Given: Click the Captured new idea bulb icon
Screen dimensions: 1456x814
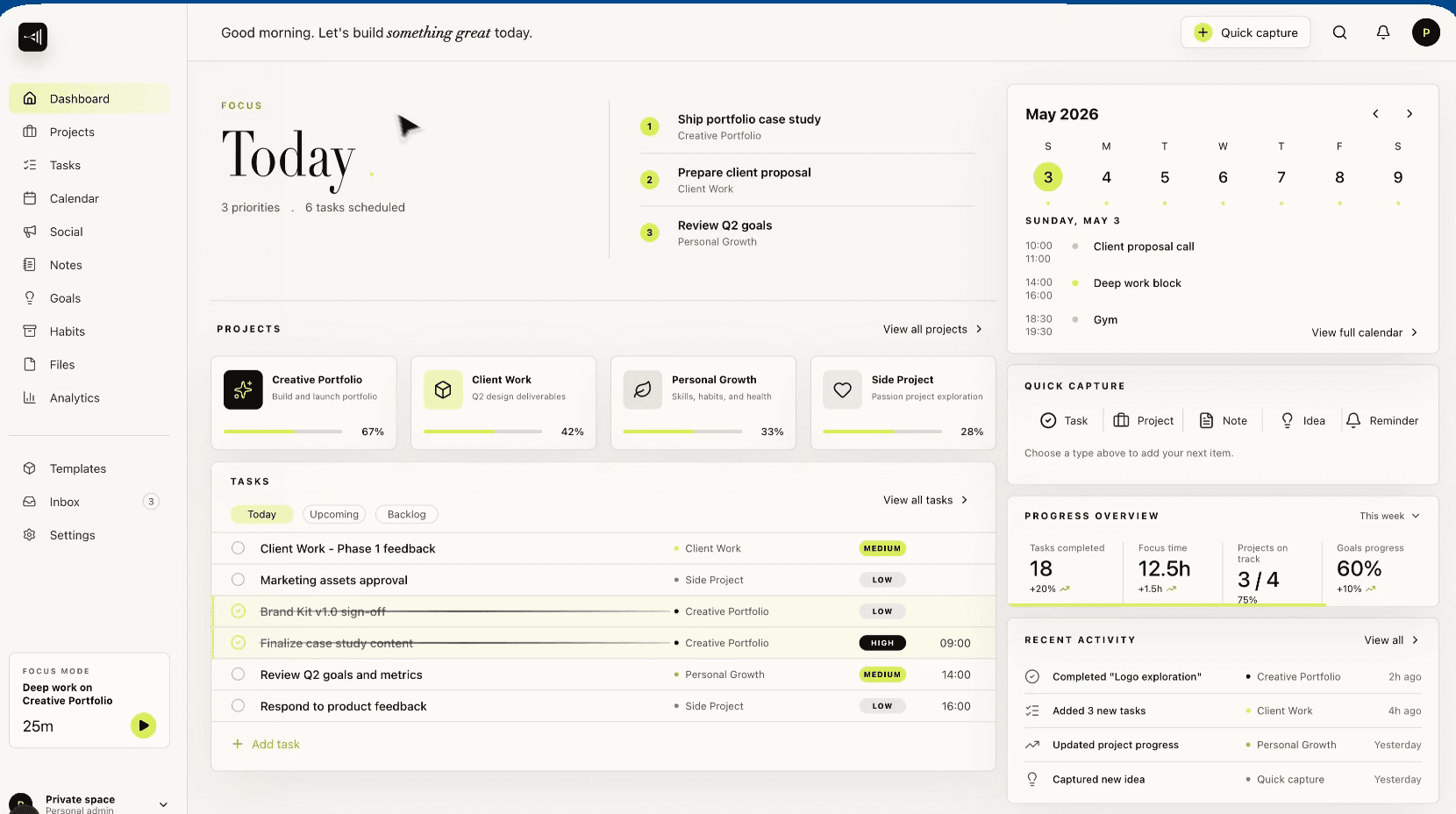Looking at the screenshot, I should [1032, 779].
